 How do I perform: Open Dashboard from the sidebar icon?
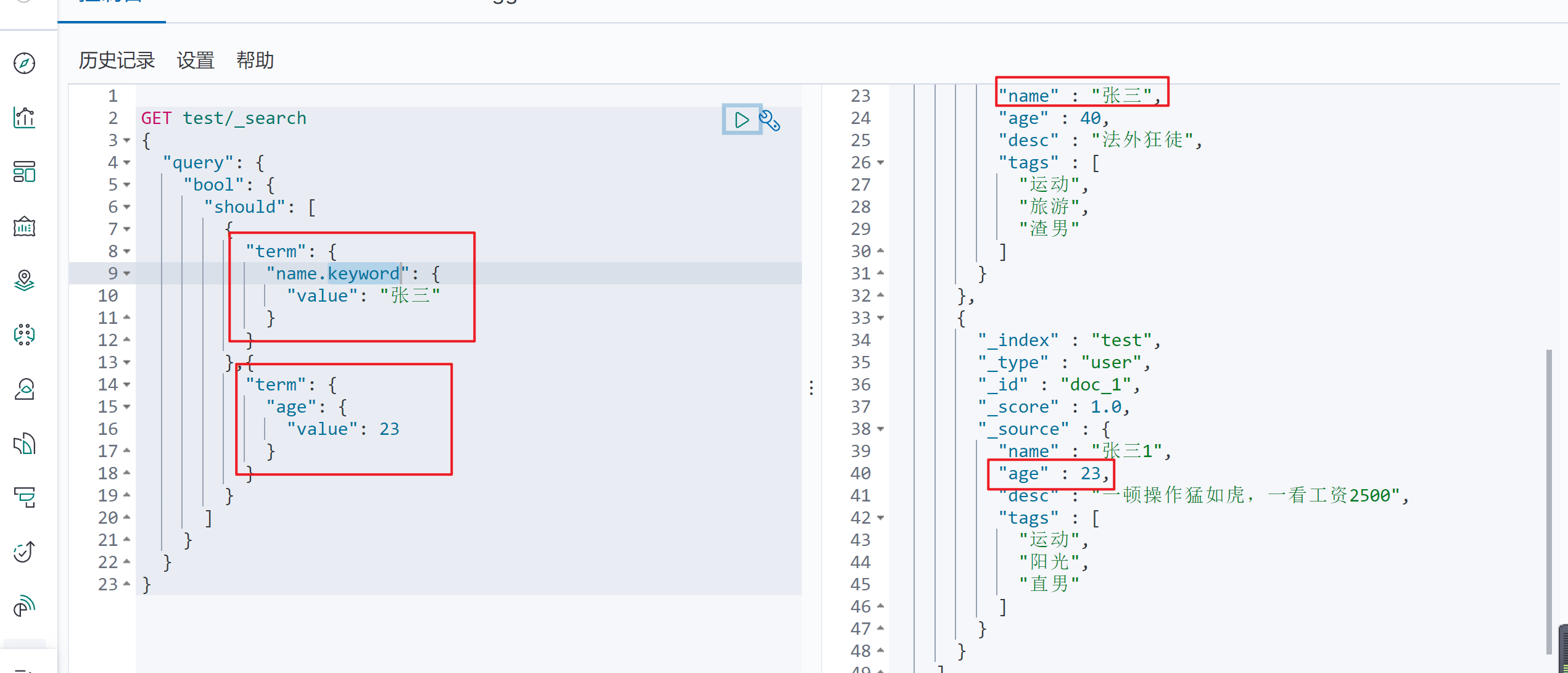pos(25,171)
